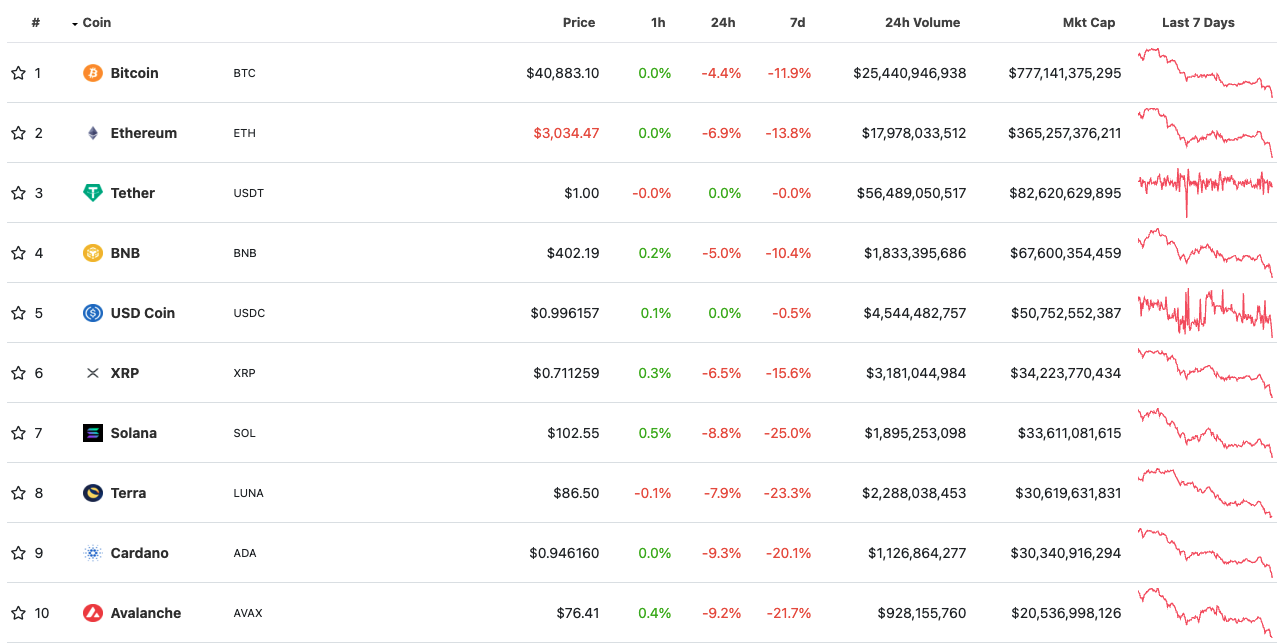Screen dimensions: 1287x644
Task: Toggle the Avalanche favorite star
Action: (18, 613)
